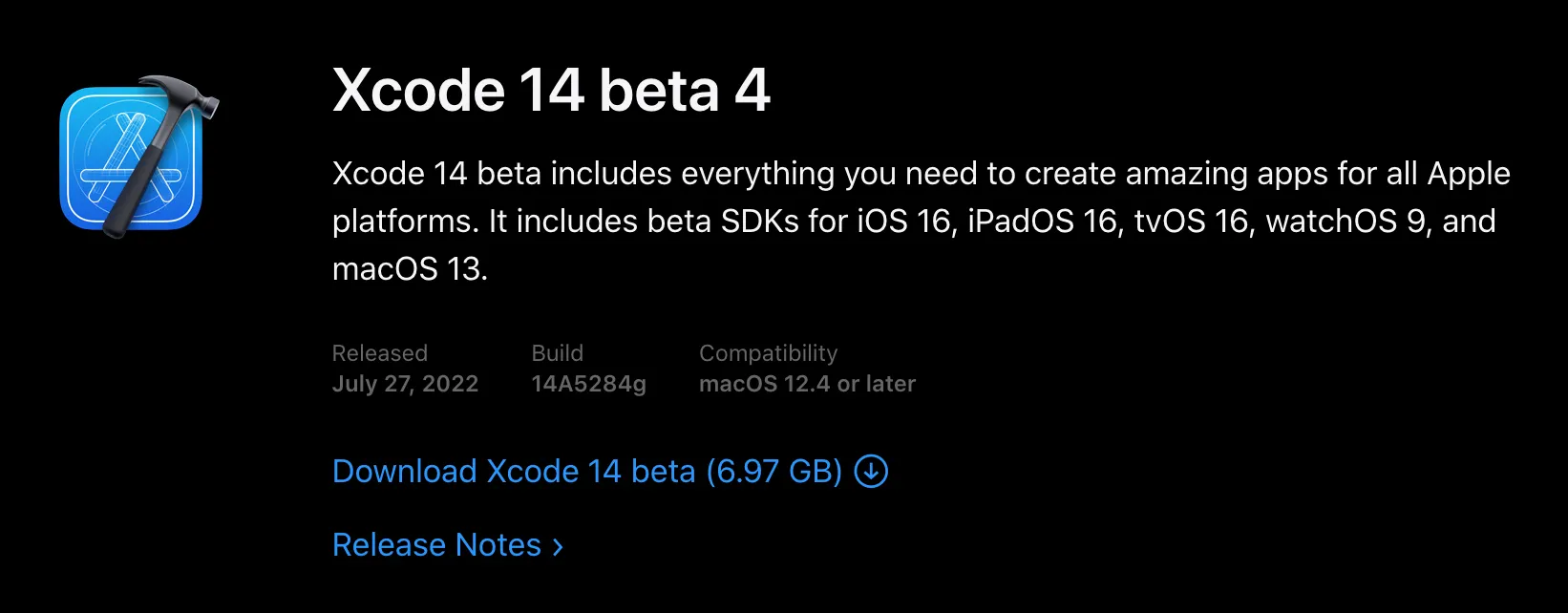Click the 6.97 GB file size text
Screen dimensions: 1568x613
pyautogui.click(x=774, y=472)
